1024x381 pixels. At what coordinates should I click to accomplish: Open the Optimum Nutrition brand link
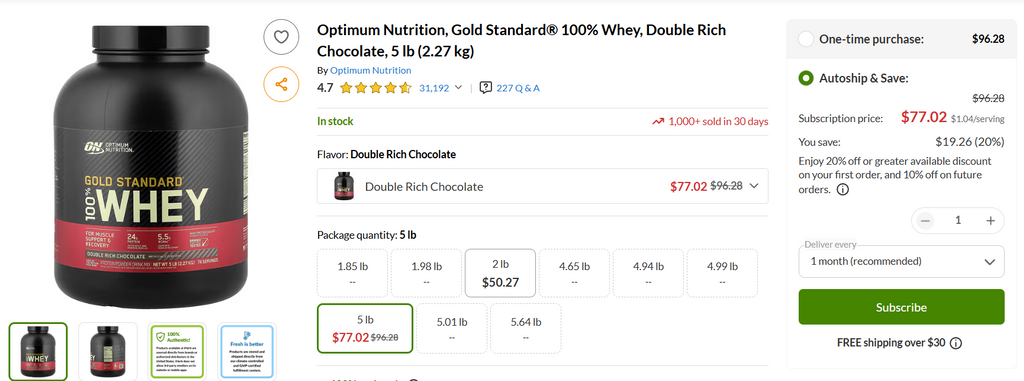pyautogui.click(x=370, y=71)
